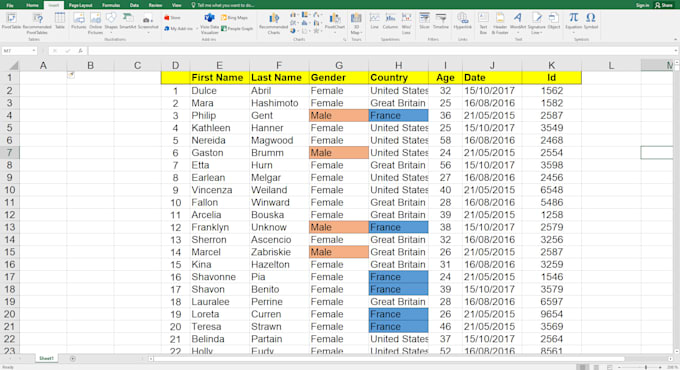
Task: Insert a Win/Loss sparkline
Action: coord(406,23)
